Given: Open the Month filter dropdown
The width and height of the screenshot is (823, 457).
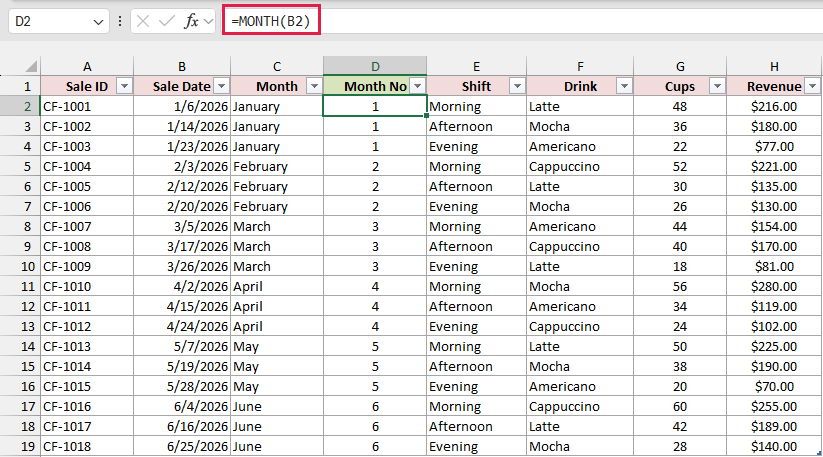Looking at the screenshot, I should click(314, 86).
